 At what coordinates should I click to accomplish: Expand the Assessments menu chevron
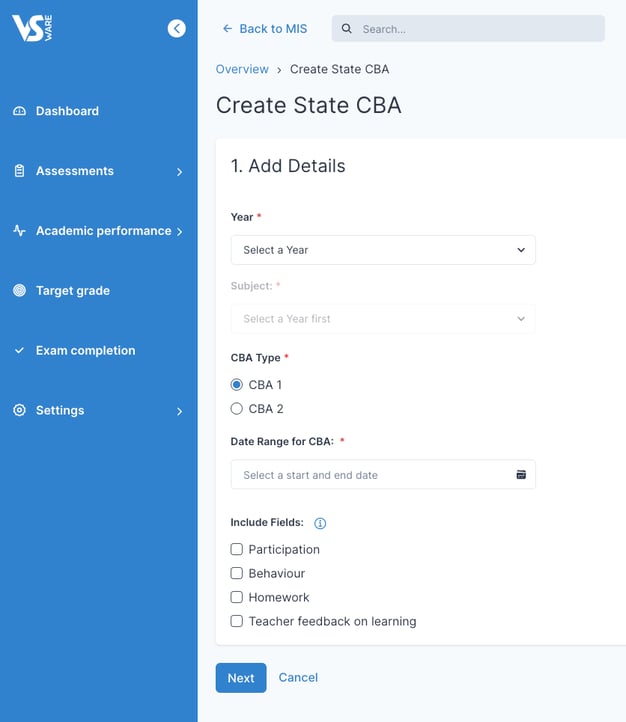pos(180,172)
